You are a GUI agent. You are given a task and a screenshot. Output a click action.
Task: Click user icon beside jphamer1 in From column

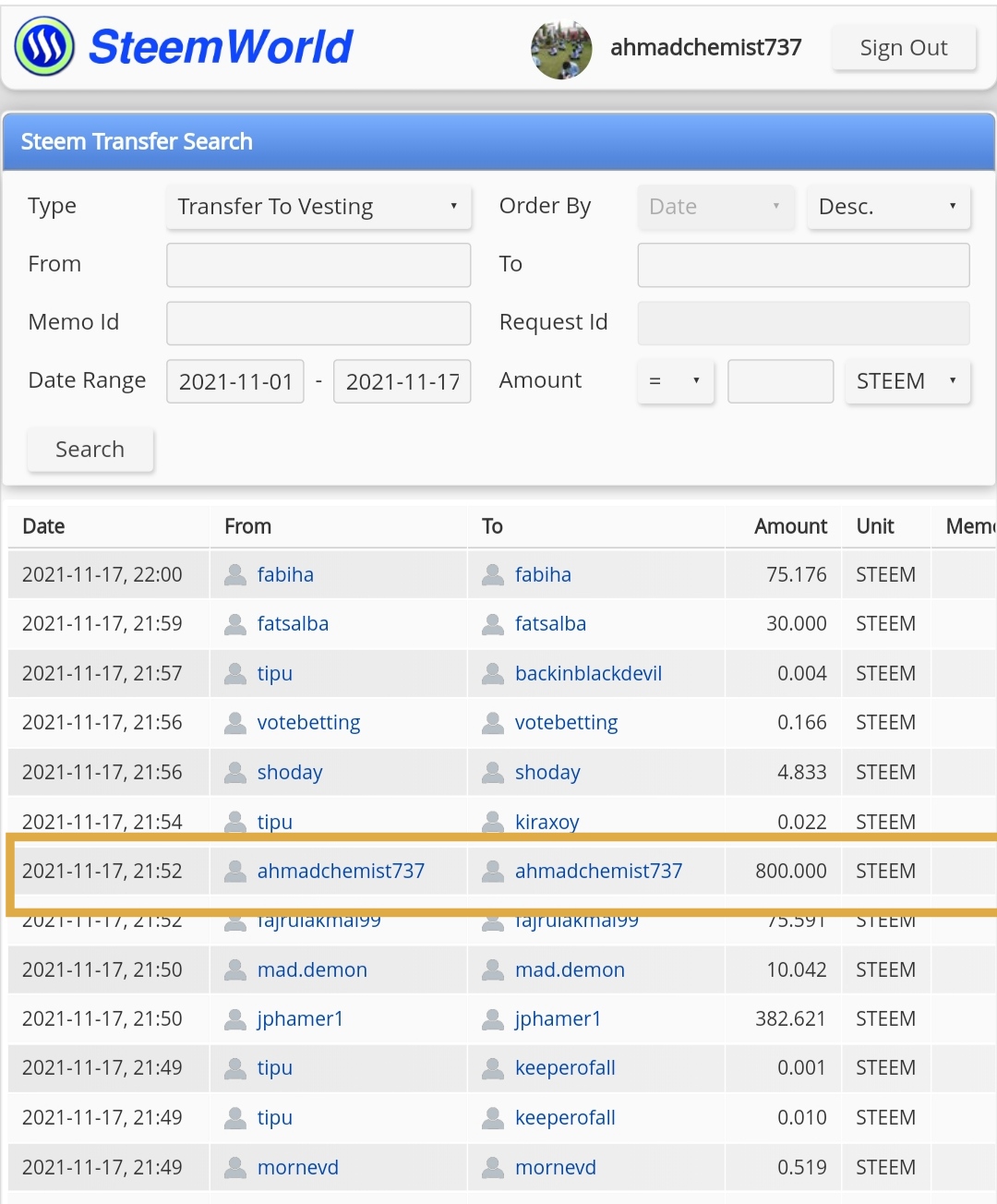point(235,1018)
